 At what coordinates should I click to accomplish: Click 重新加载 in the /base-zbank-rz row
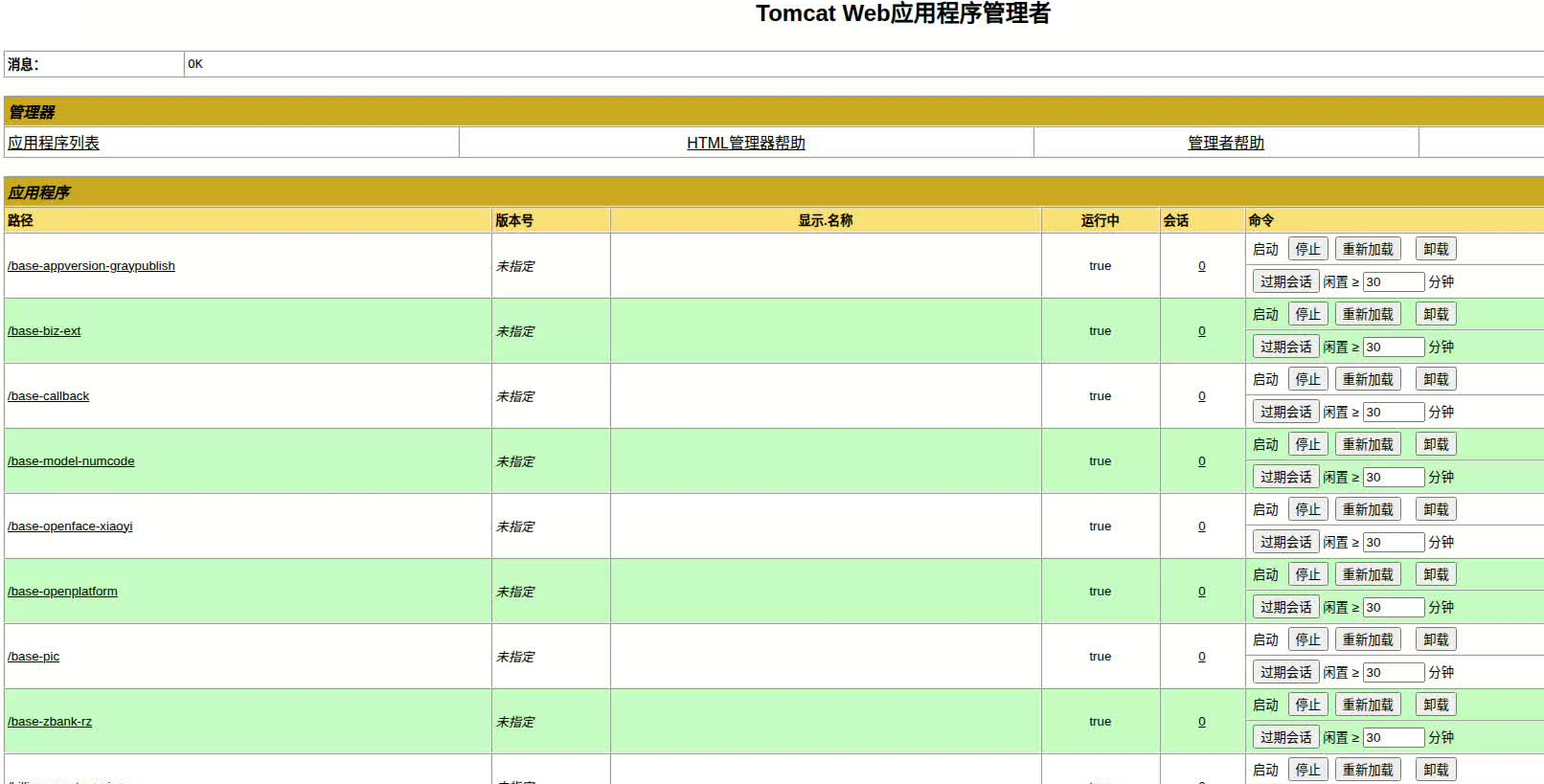(1368, 705)
